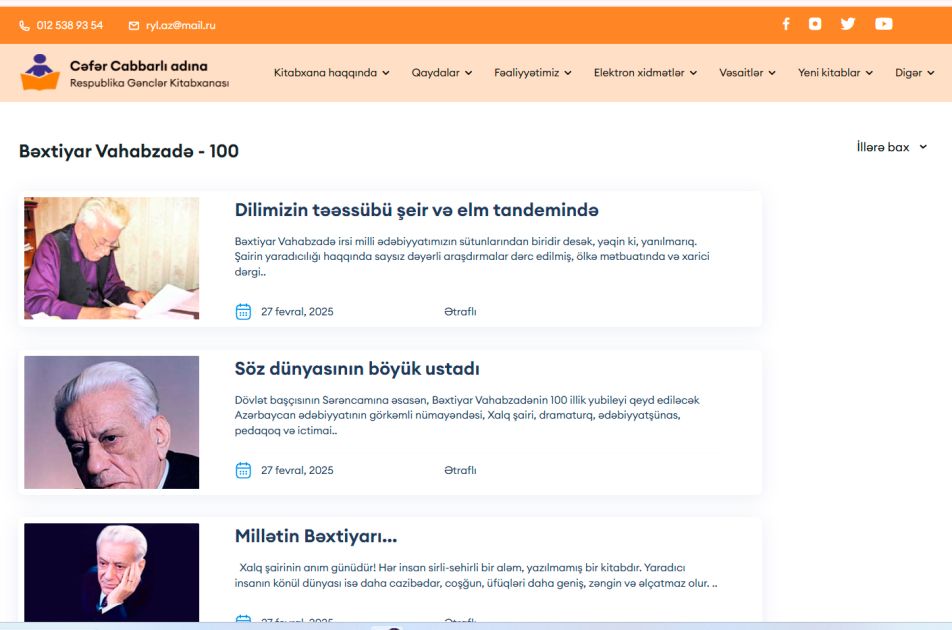The height and width of the screenshot is (630, 952).
Task: Click calendar icon under Söz dünyasının article
Action: [x=243, y=470]
